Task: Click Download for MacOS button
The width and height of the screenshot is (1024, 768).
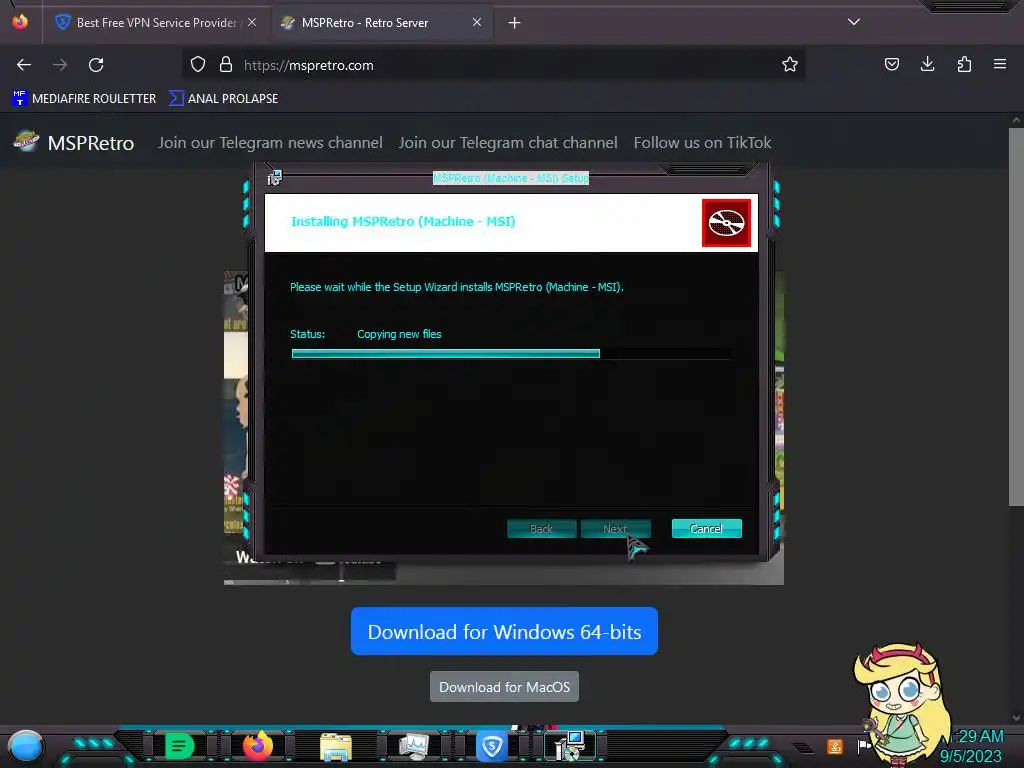Action: 504,687
